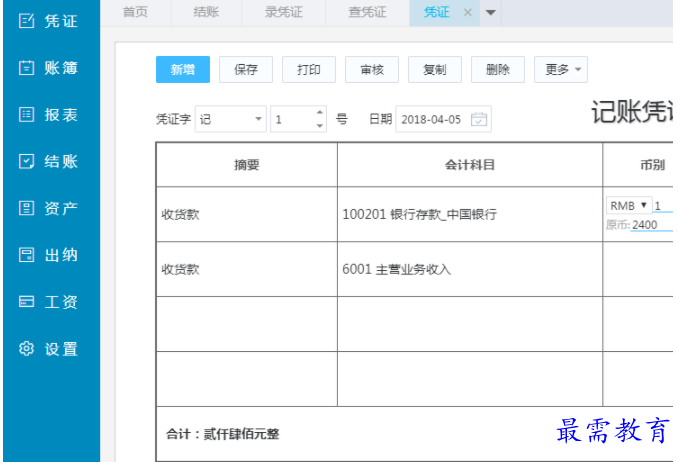Click the 打印 print button
Viewport: 678px width, 462px height.
[x=309, y=69]
